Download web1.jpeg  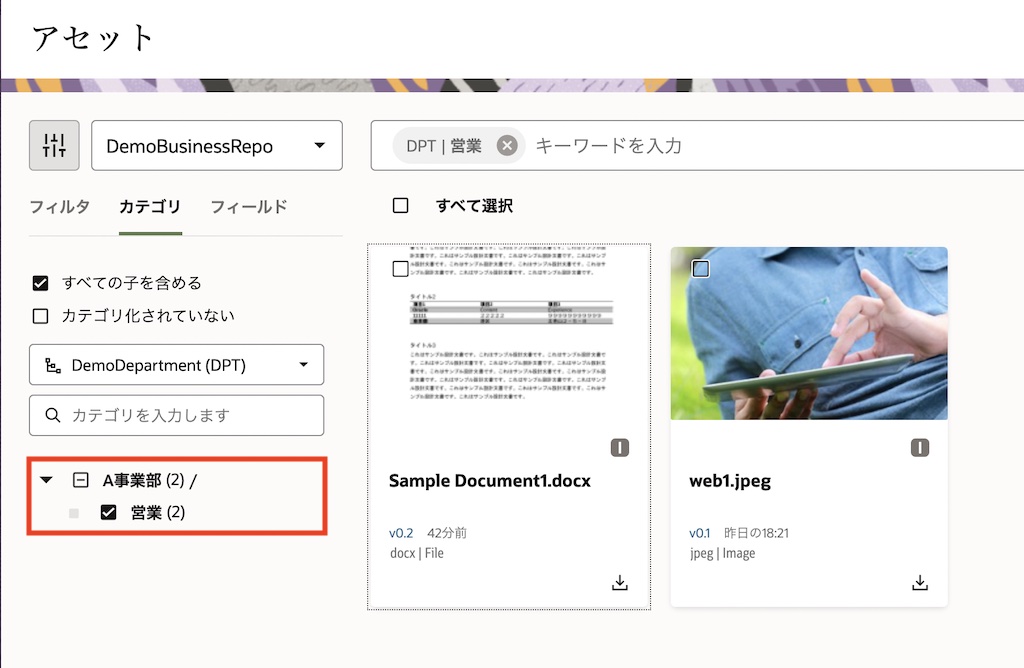pos(919,581)
